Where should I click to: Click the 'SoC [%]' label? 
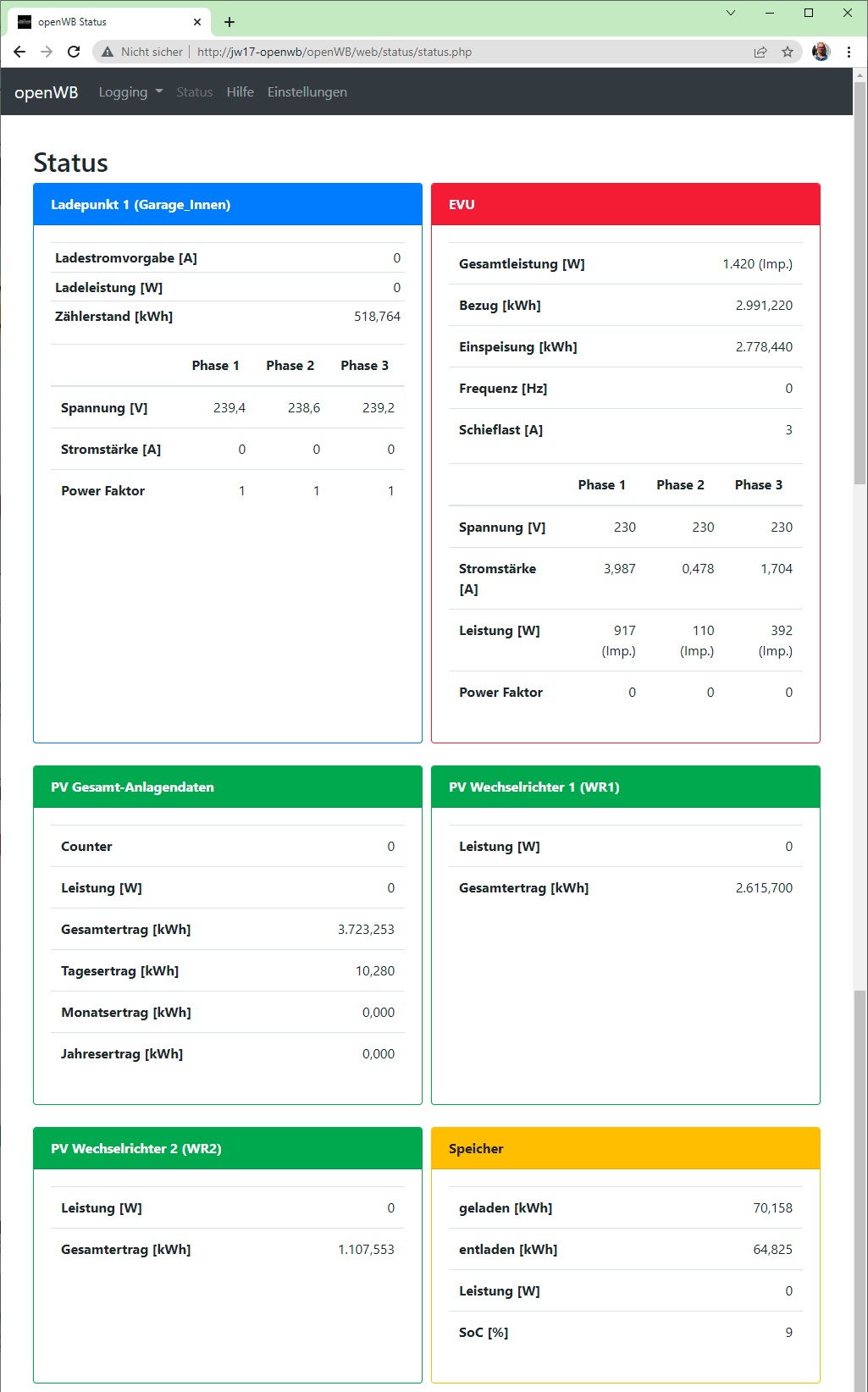[484, 1333]
